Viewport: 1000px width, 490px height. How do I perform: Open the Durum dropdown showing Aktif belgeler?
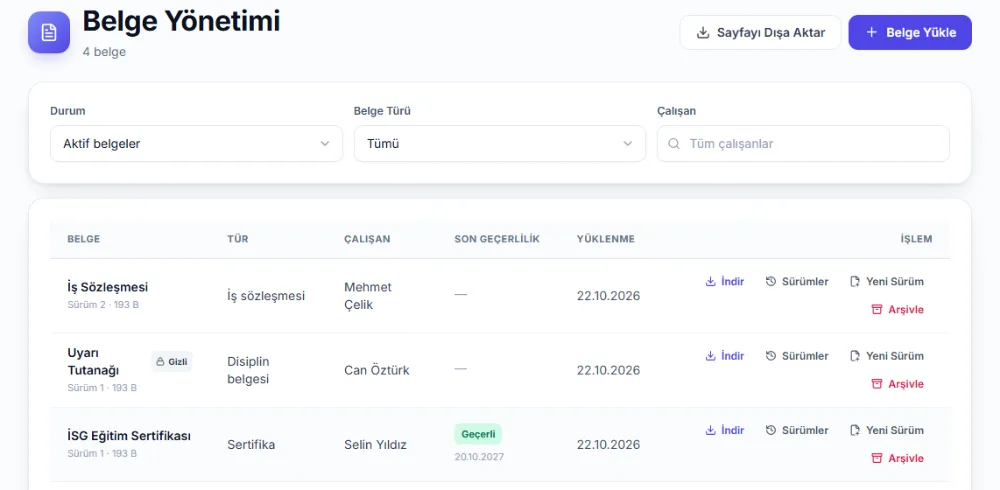[196, 144]
